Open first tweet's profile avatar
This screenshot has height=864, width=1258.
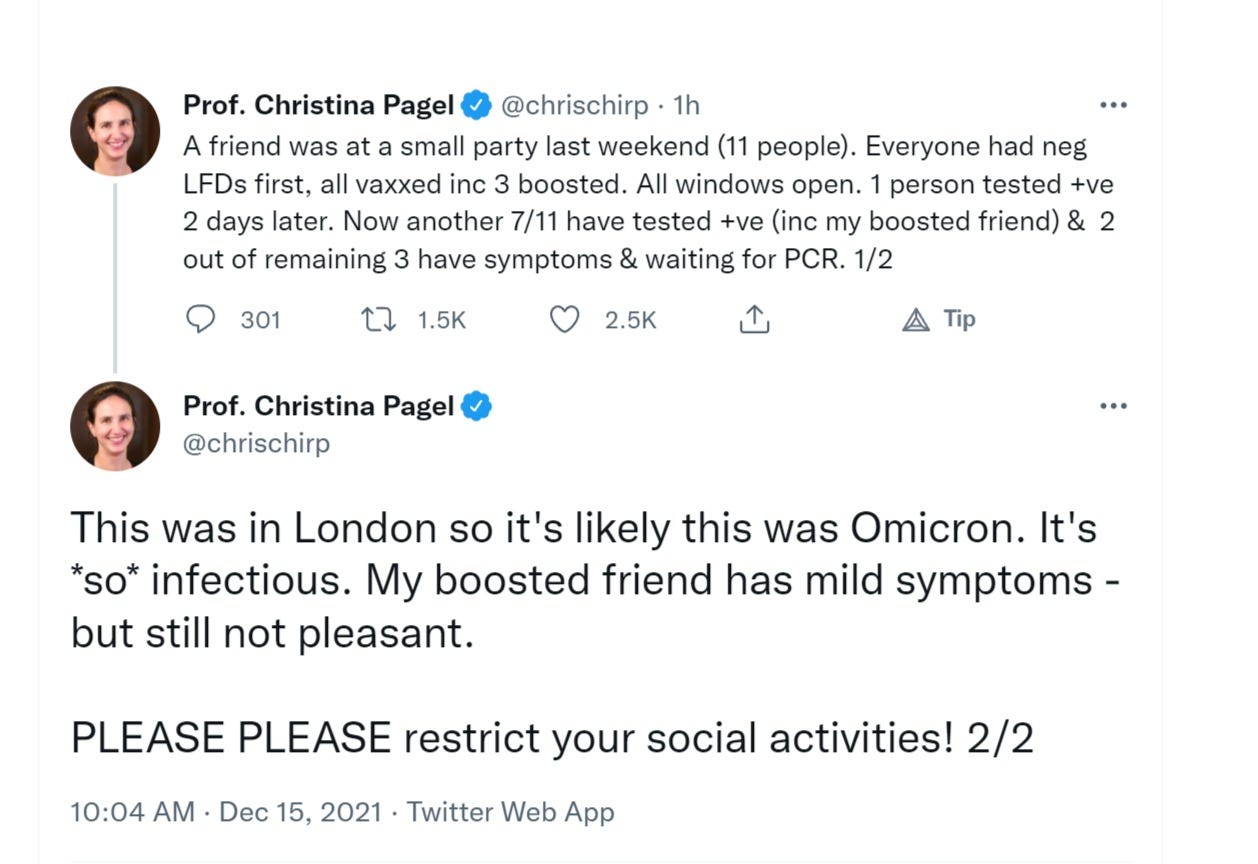[x=115, y=131]
